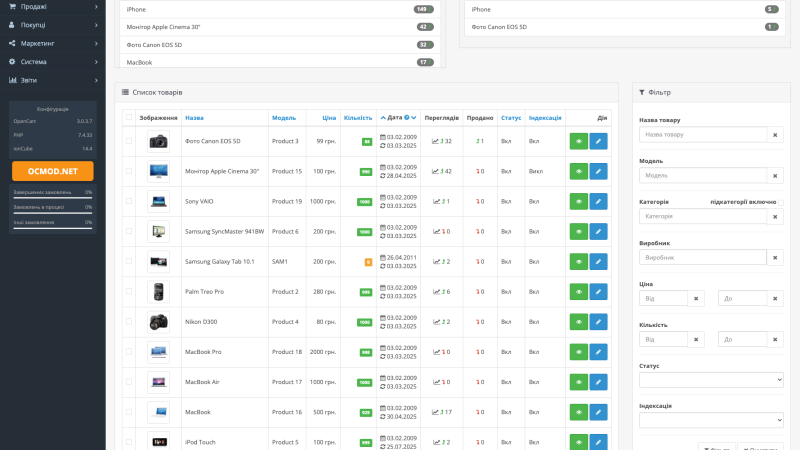Sort the table by Статус column
Viewport: 800px width, 450px height.
pyautogui.click(x=511, y=118)
